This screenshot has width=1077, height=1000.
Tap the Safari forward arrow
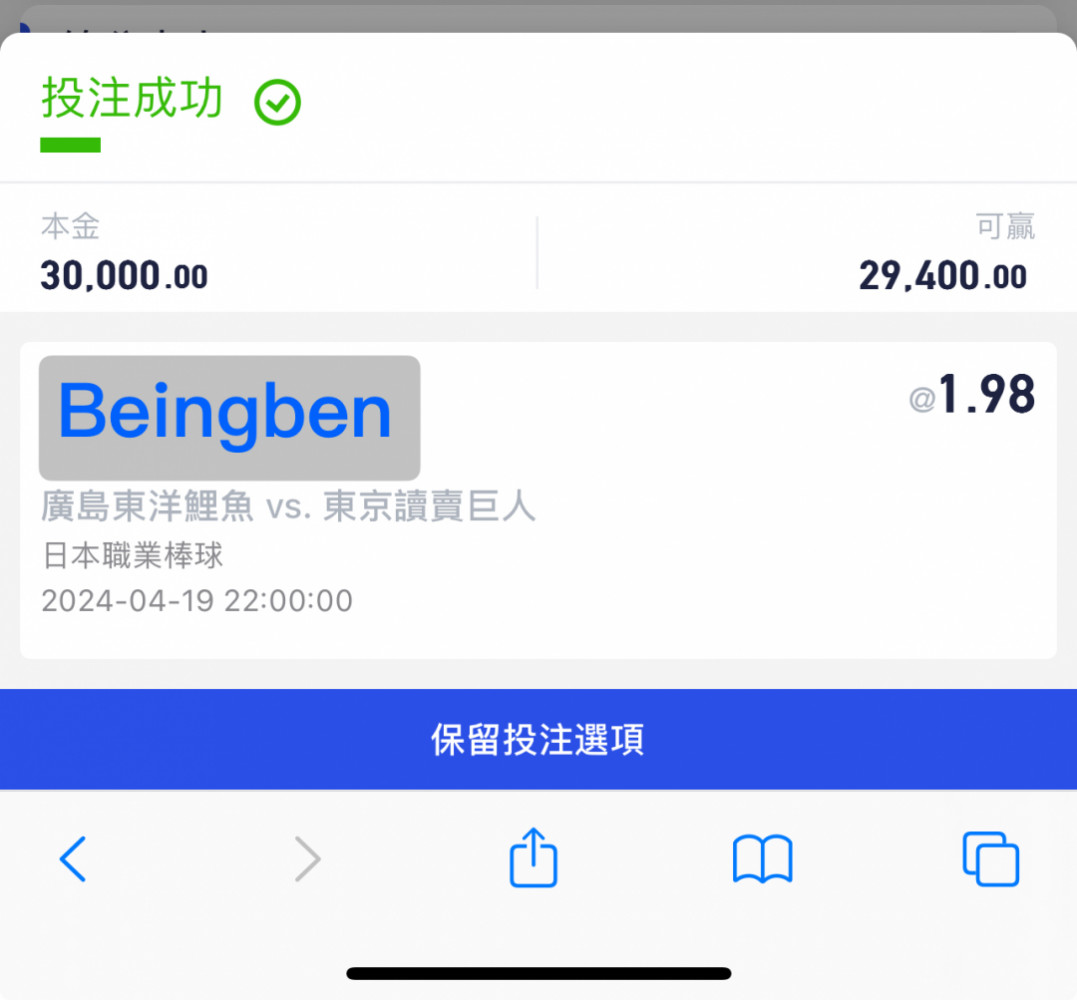[307, 859]
